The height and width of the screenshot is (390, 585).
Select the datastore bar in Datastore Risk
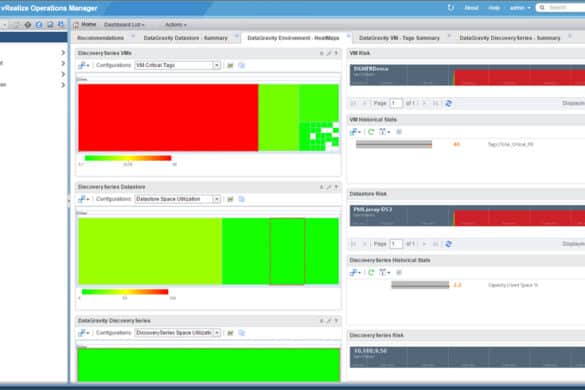tap(467, 216)
